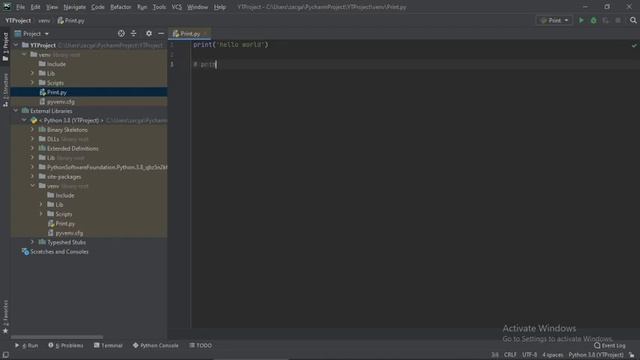The width and height of the screenshot is (640, 360).
Task: Expand the Typeshed Stubs node
Action: tap(32, 242)
